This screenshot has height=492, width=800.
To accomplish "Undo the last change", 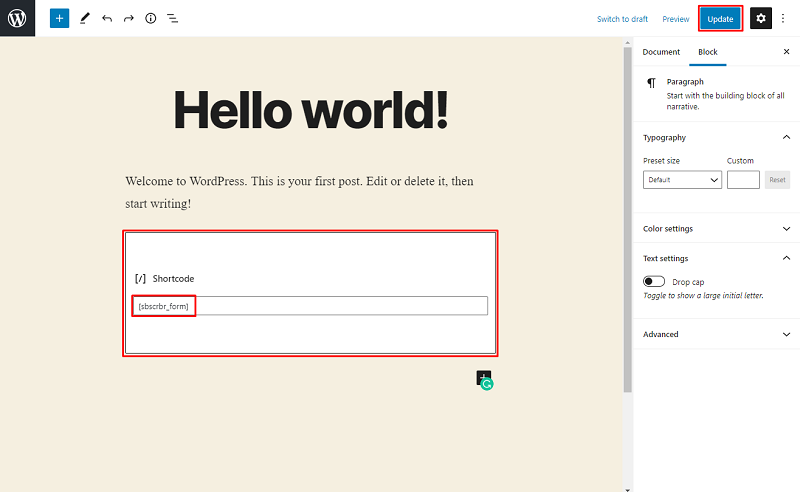I will [107, 18].
